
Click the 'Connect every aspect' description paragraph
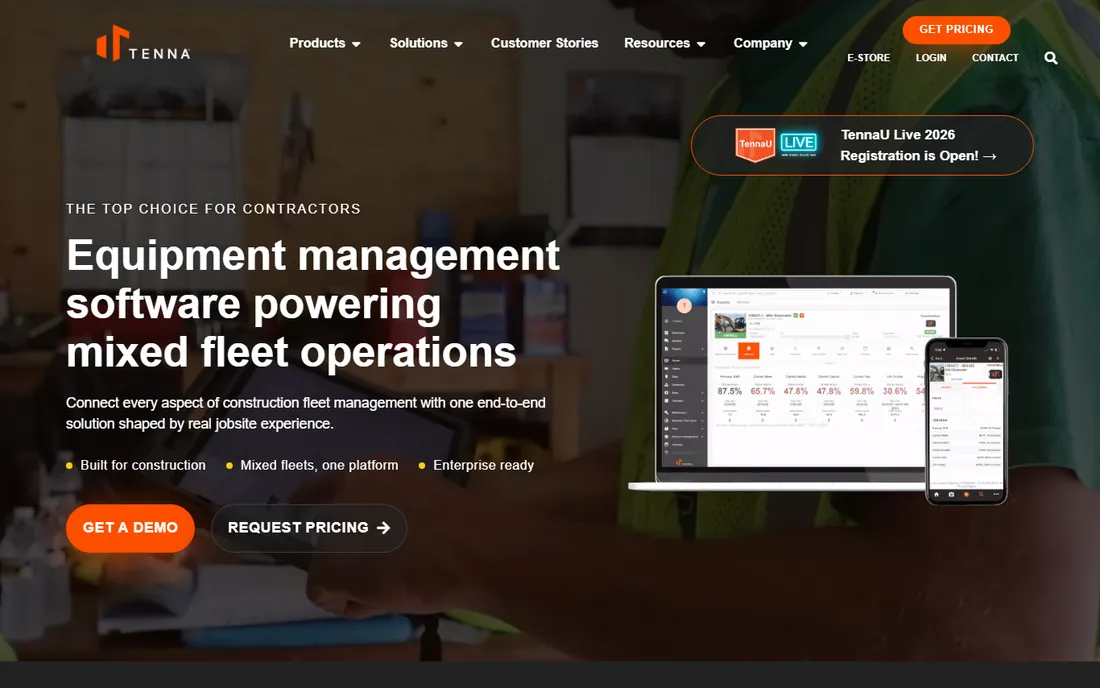tap(306, 413)
